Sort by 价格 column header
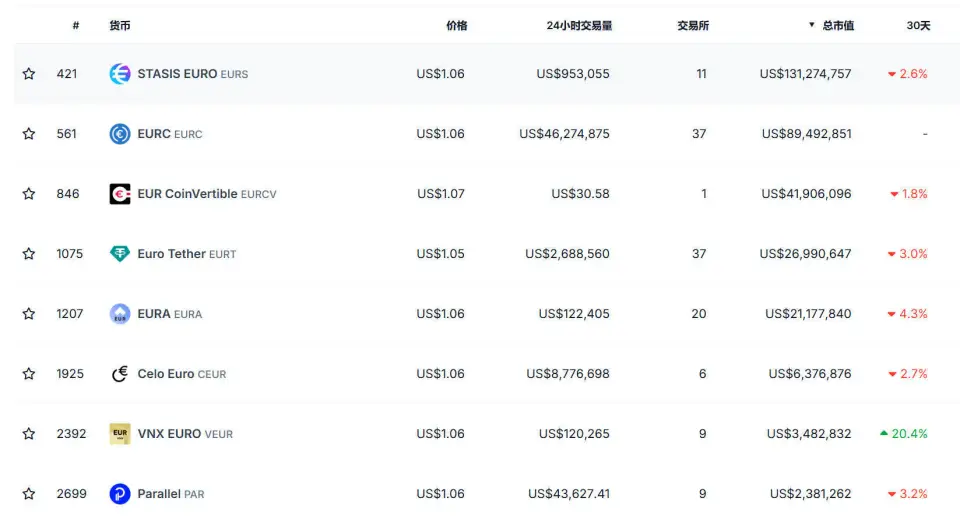Screen dimensions: 960x519 pyautogui.click(x=456, y=26)
